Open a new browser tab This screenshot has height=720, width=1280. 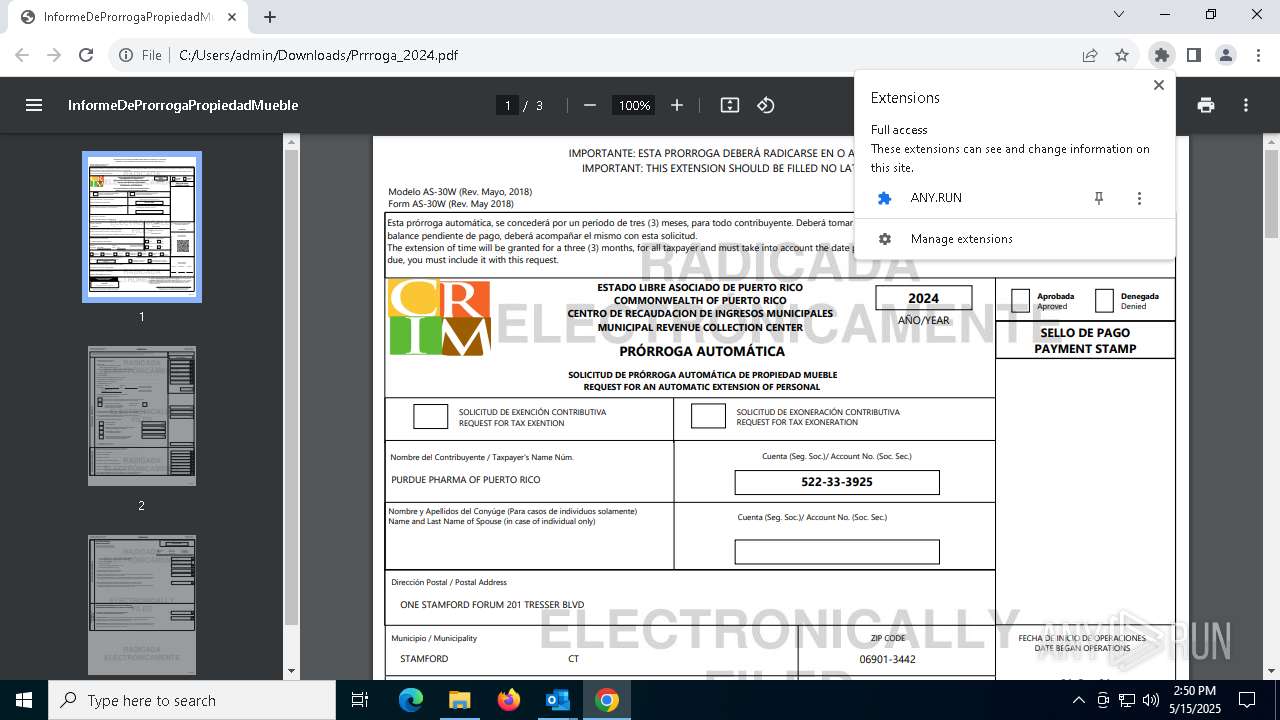(270, 17)
